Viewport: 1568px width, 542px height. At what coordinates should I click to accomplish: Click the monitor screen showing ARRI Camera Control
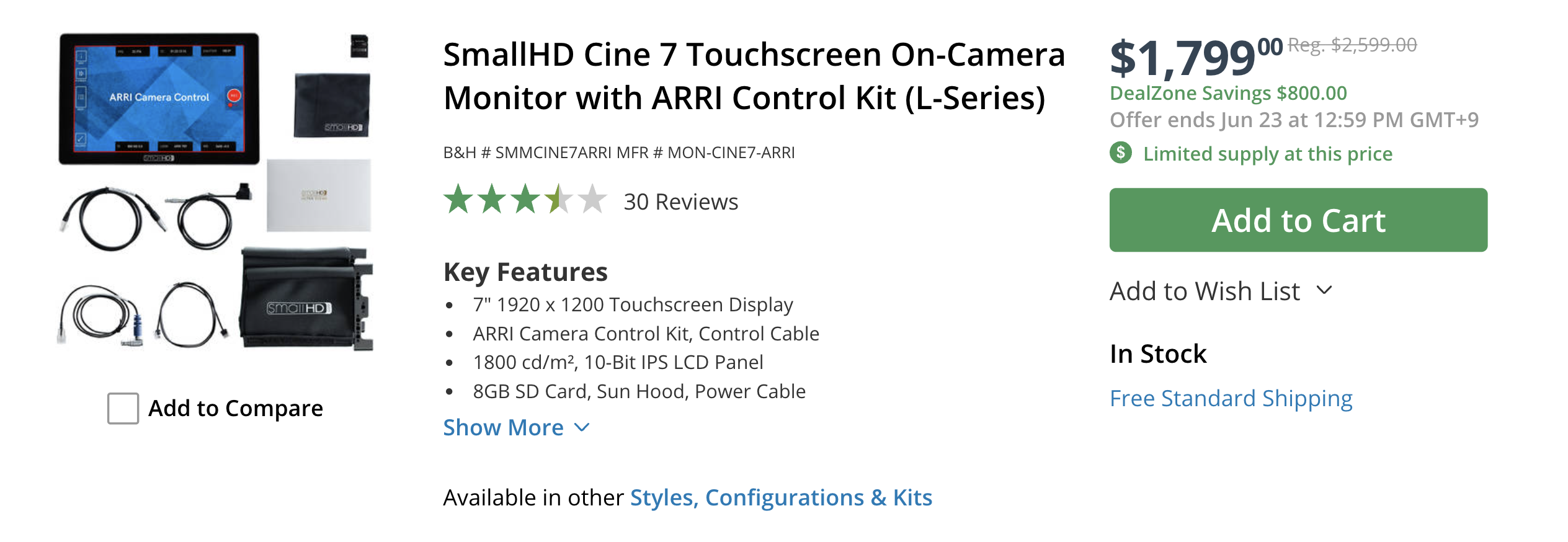click(159, 97)
